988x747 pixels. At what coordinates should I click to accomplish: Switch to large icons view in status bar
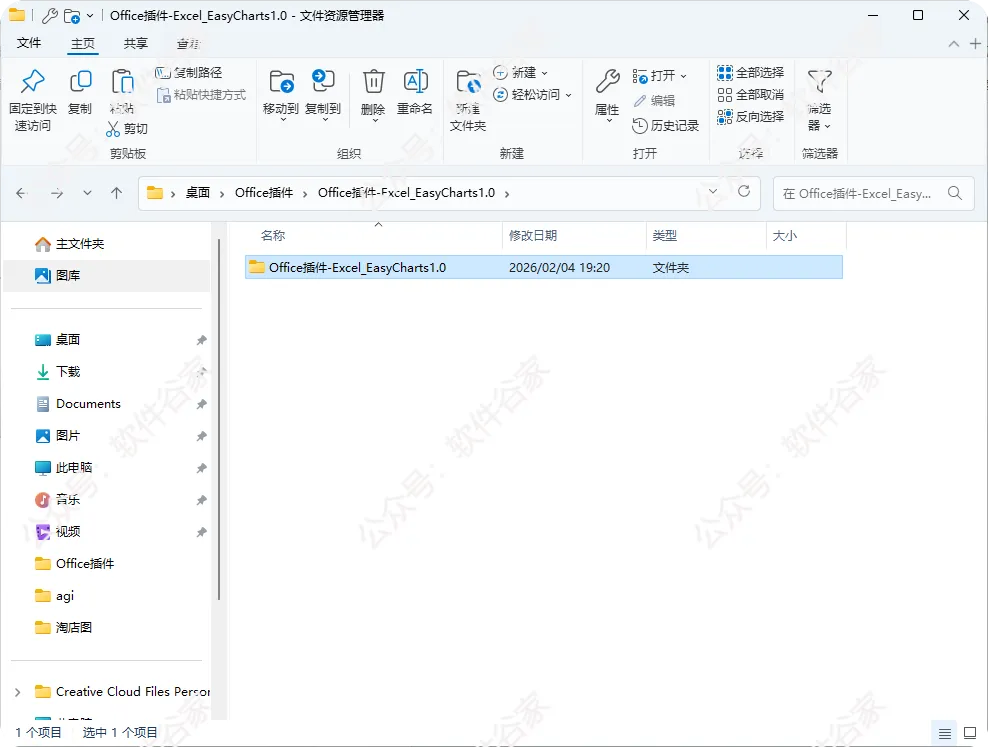(970, 733)
